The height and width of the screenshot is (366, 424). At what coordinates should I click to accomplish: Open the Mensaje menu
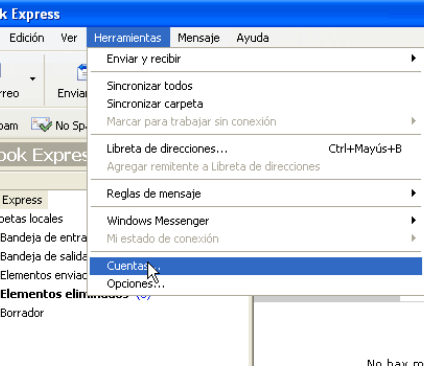click(x=198, y=38)
